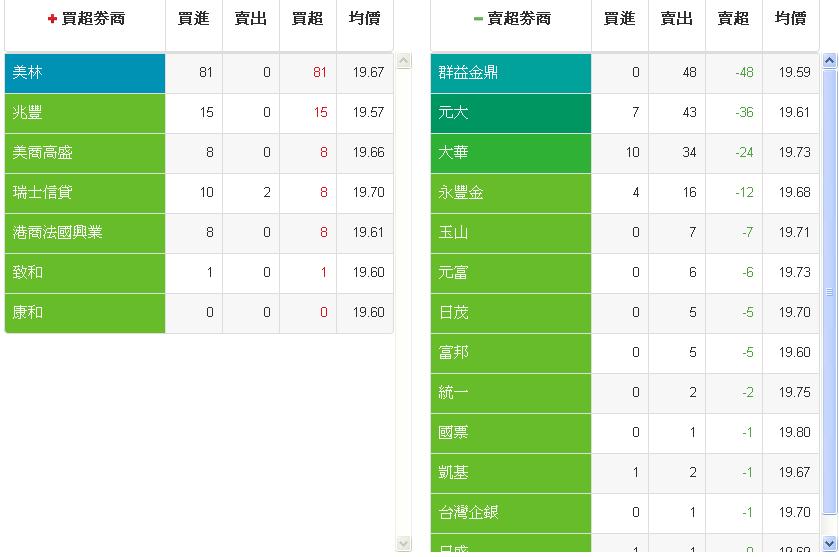Viewport: 839px width, 557px height.
Task: Select broker 港商法國興業
Action: coord(85,233)
